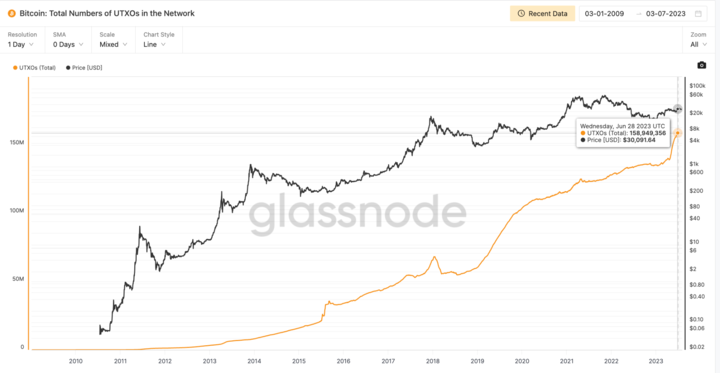Expand the Scale Mixed dropdown
The height and width of the screenshot is (373, 720).
113,40
